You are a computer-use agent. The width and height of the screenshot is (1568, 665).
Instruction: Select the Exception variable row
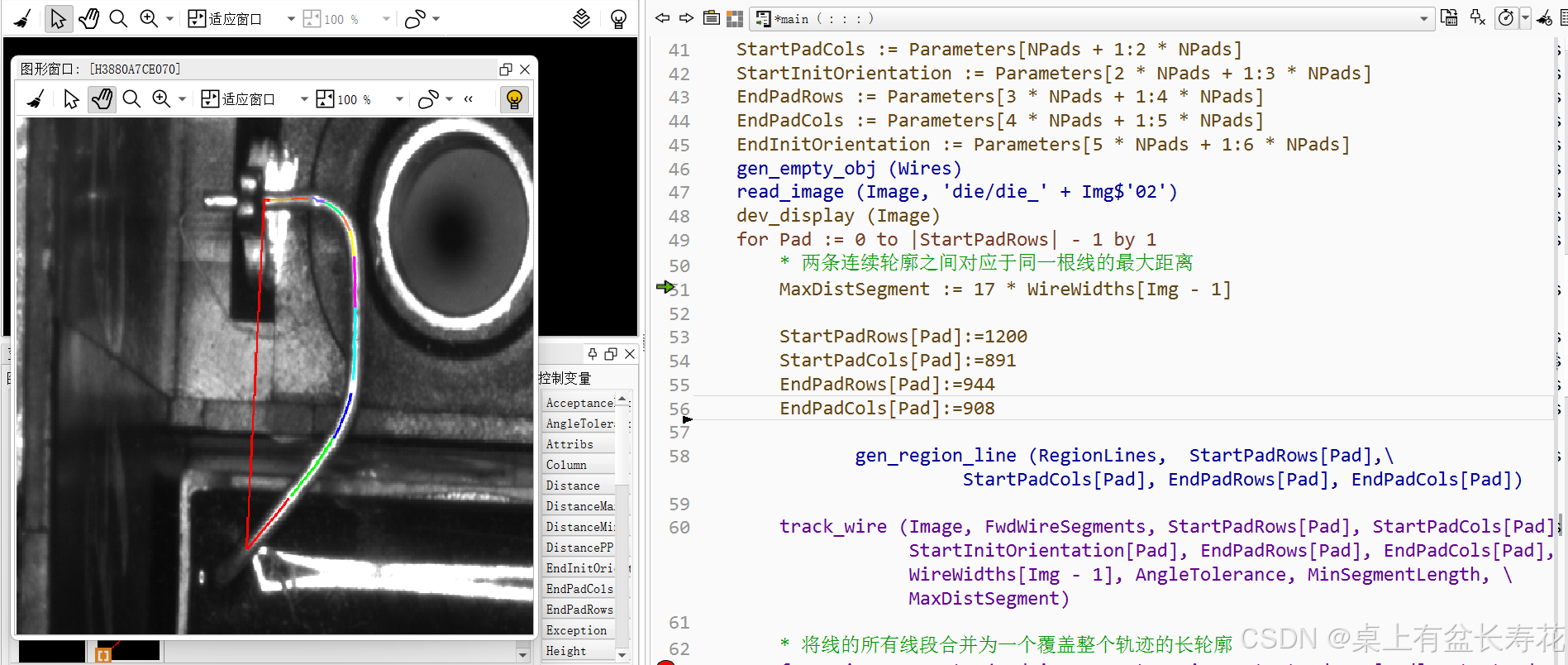[579, 630]
